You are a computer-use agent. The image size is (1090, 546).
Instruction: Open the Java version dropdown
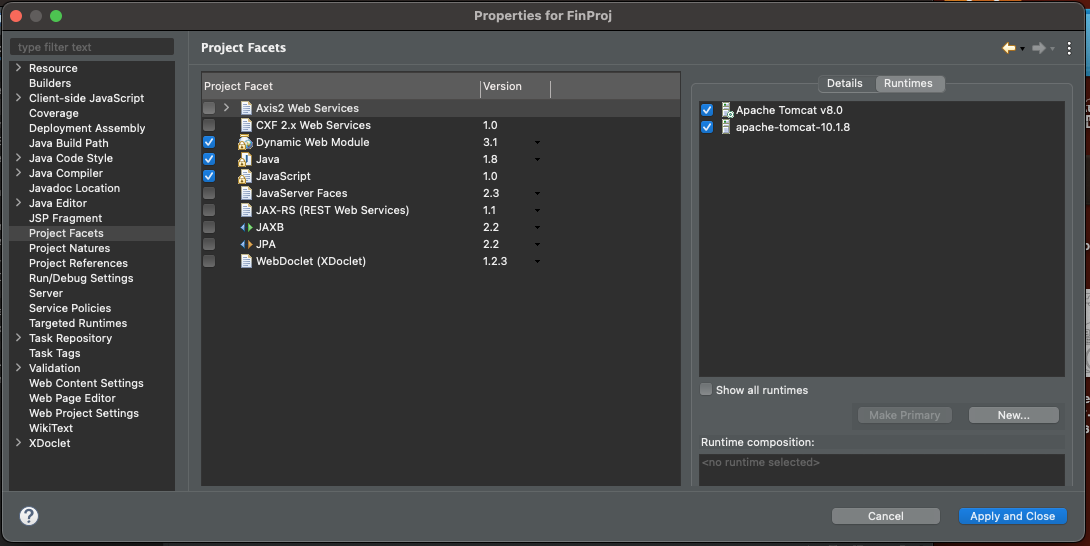click(x=537, y=160)
